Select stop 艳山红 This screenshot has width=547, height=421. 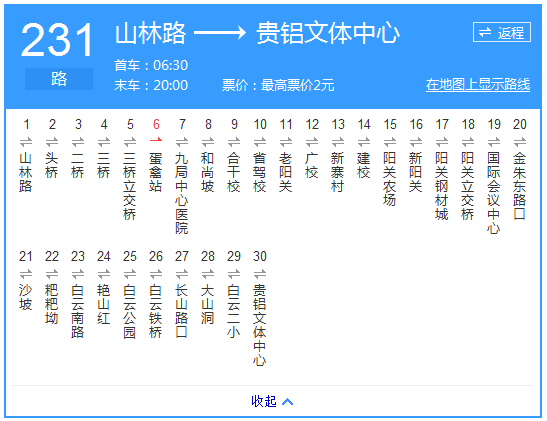click(104, 305)
